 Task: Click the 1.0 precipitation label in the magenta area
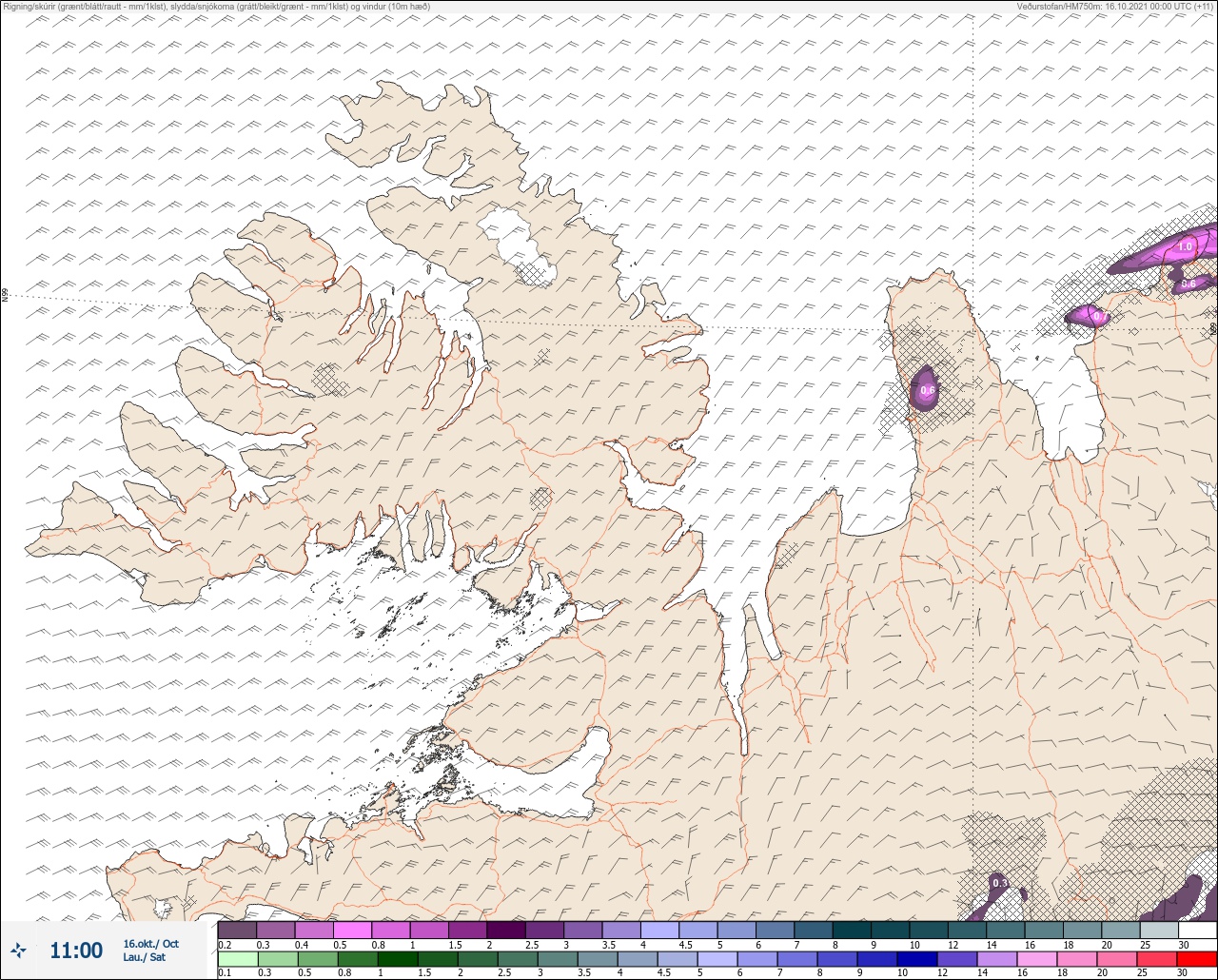pos(1185,246)
